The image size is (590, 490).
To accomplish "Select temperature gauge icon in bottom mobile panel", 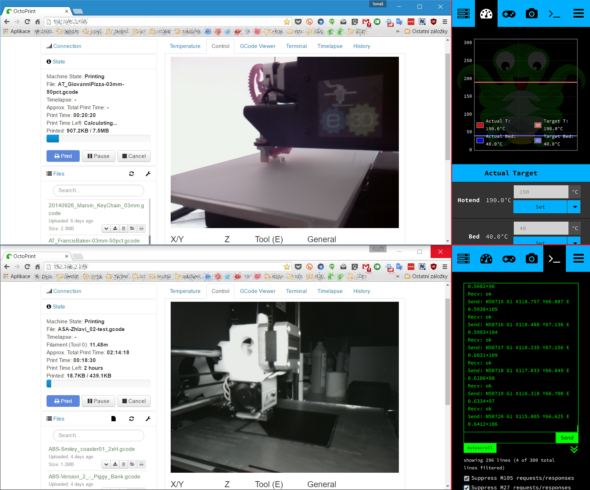I will point(486,259).
